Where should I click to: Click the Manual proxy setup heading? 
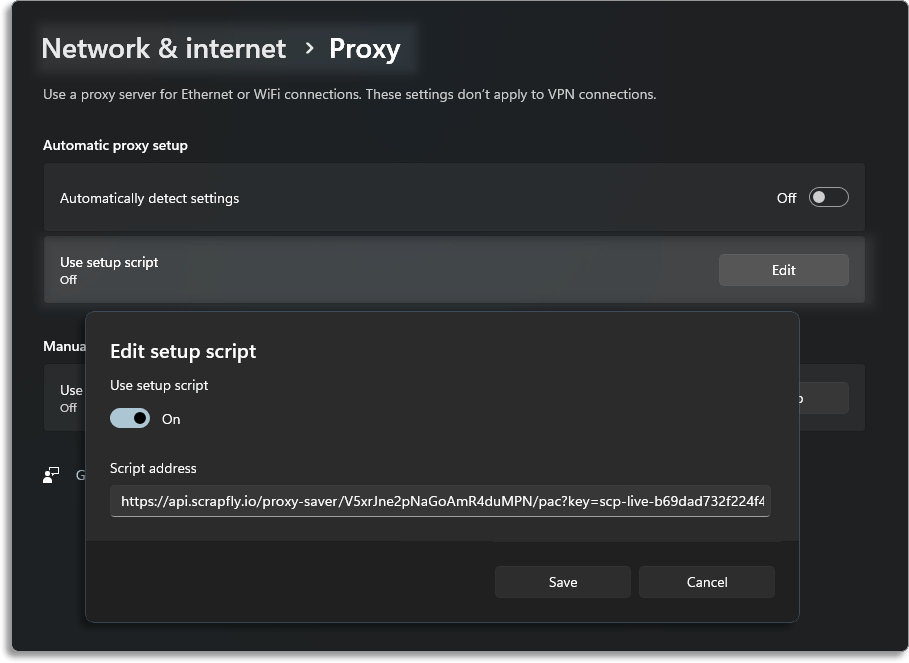[x=64, y=346]
